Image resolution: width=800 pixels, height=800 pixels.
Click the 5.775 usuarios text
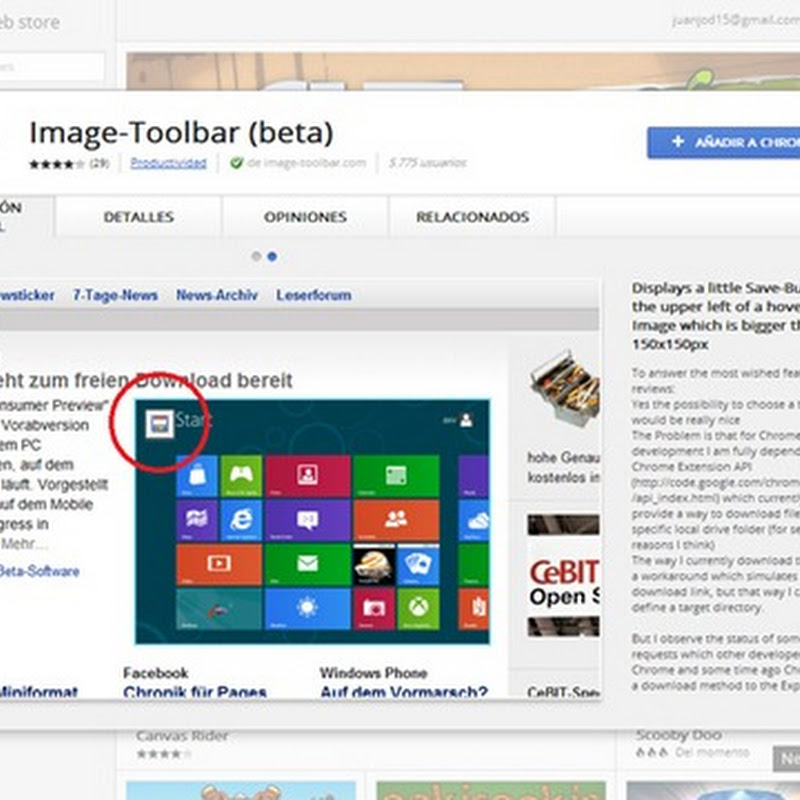tap(428, 163)
